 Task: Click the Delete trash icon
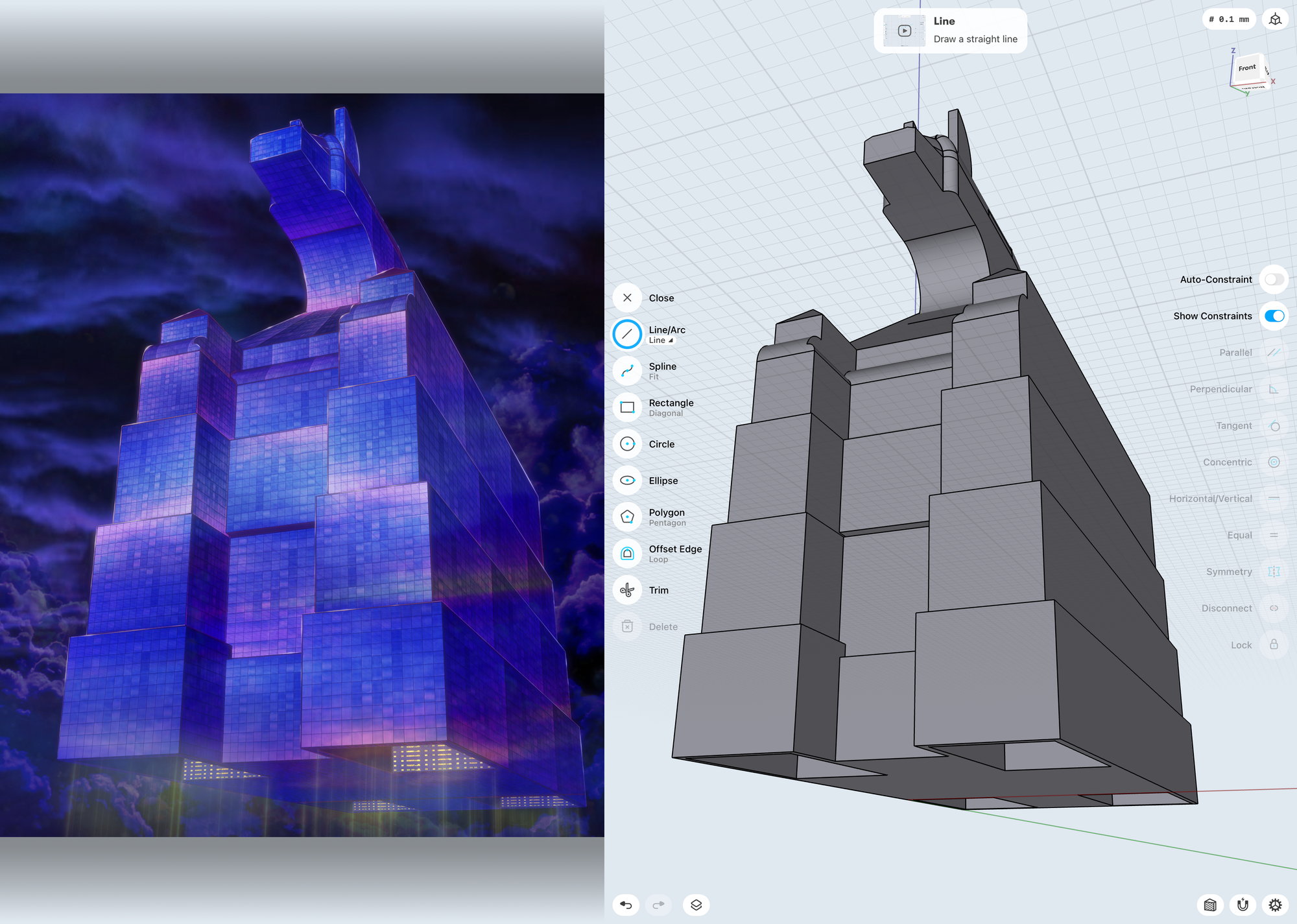(627, 626)
